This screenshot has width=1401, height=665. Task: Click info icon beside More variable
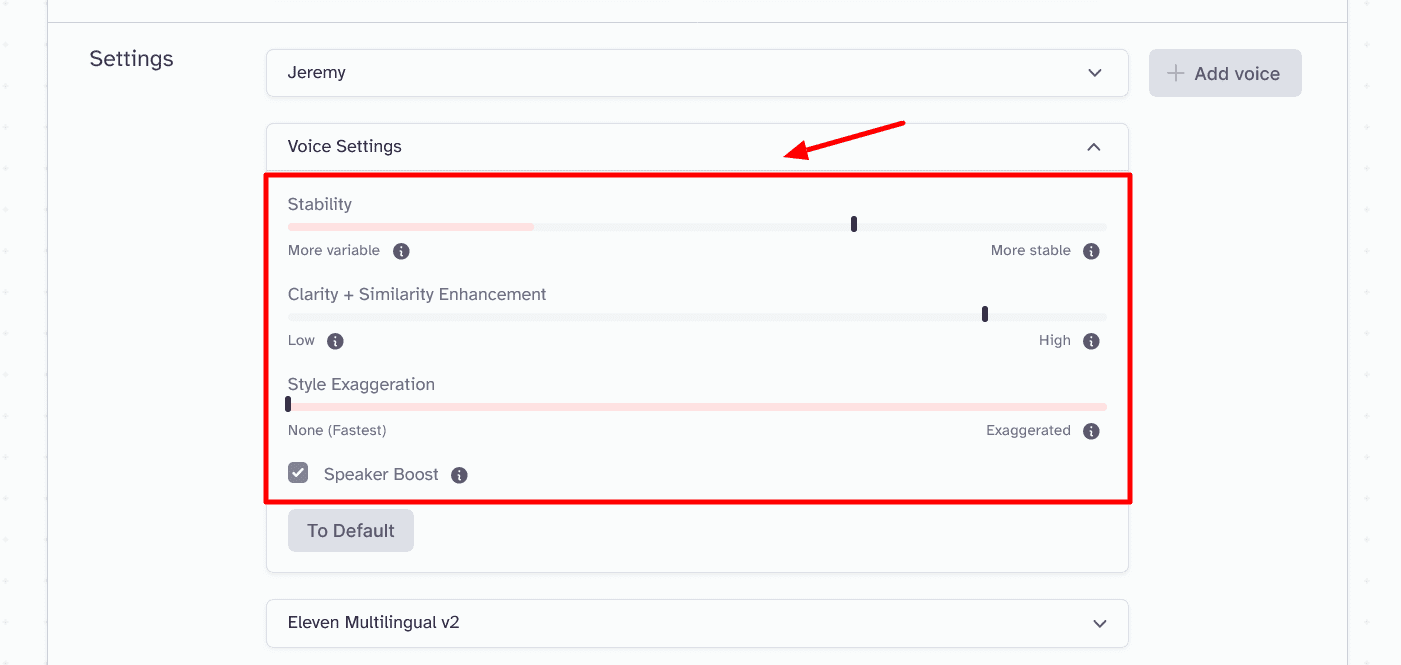(x=401, y=251)
